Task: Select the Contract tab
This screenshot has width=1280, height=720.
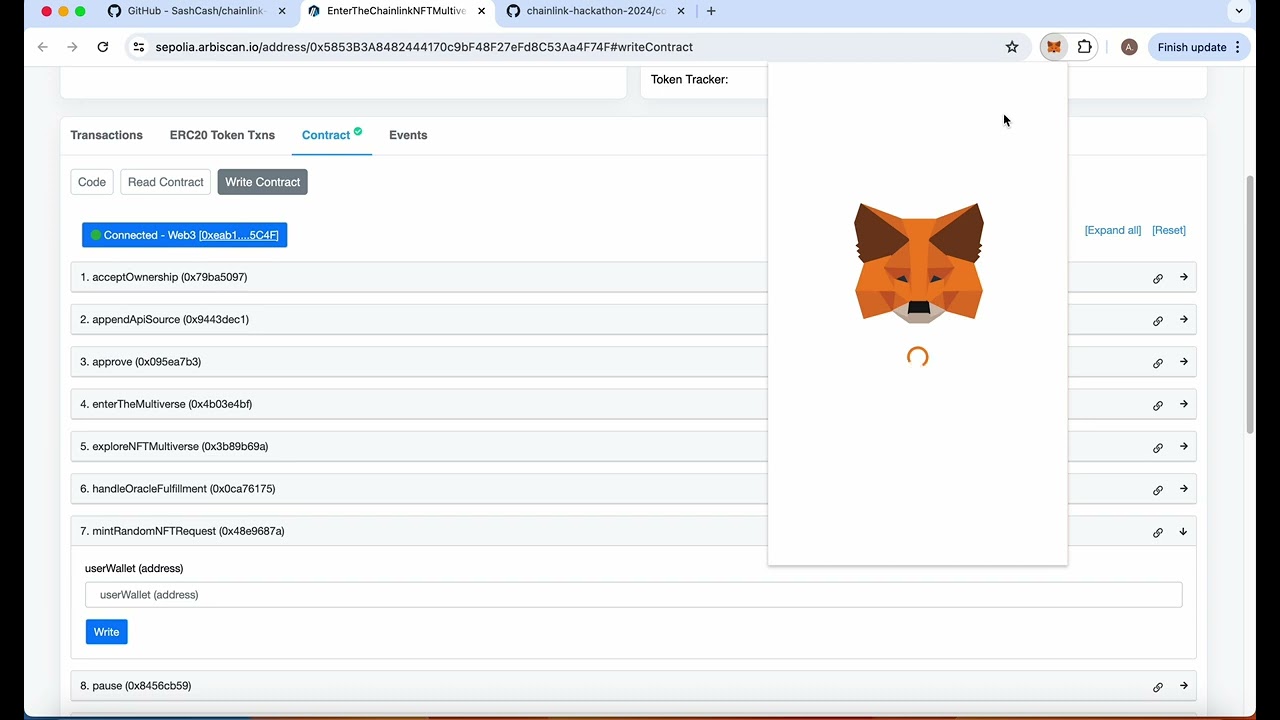Action: [x=332, y=135]
